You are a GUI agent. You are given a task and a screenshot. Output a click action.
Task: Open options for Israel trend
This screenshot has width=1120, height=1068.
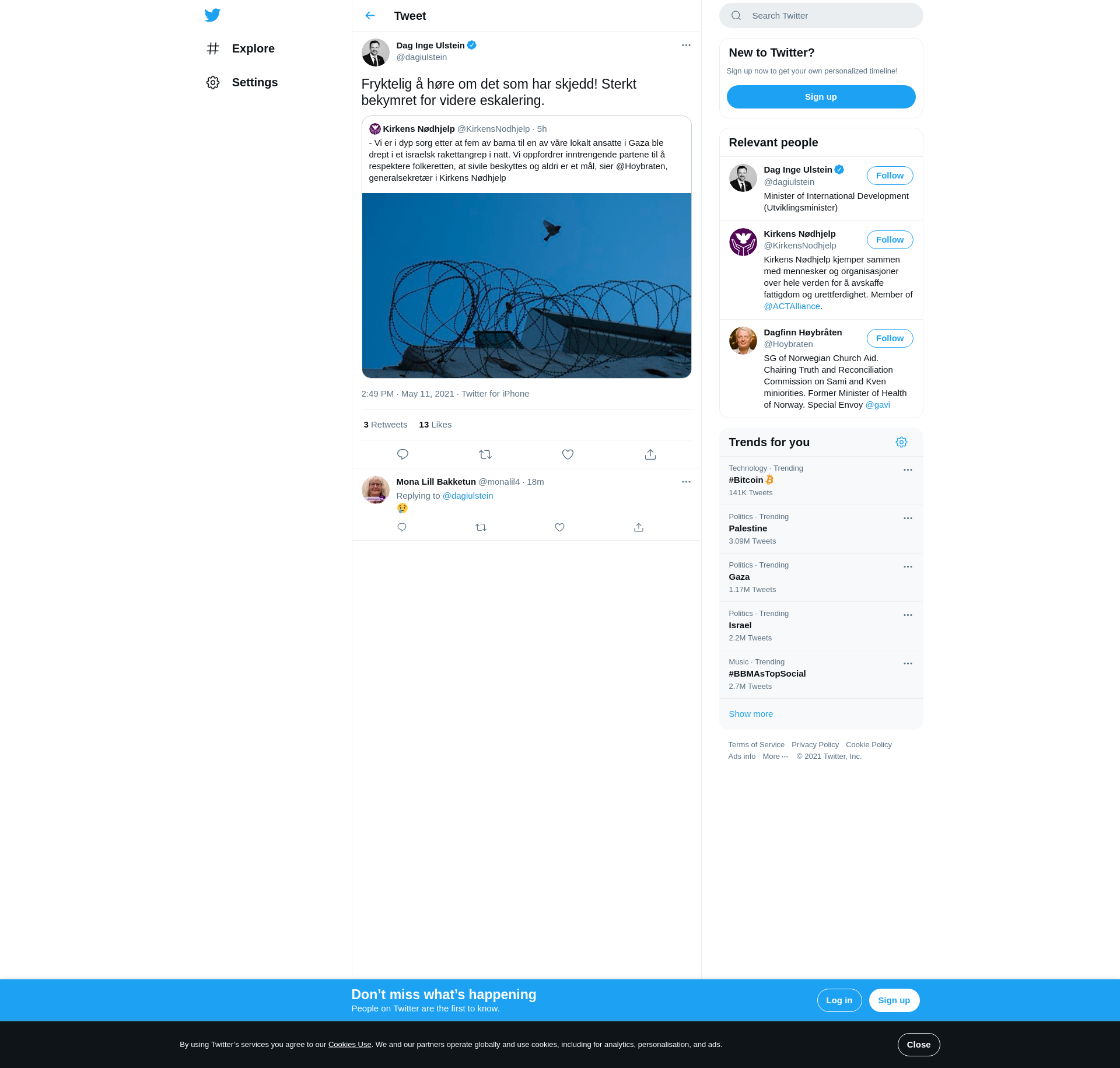[x=908, y=615]
